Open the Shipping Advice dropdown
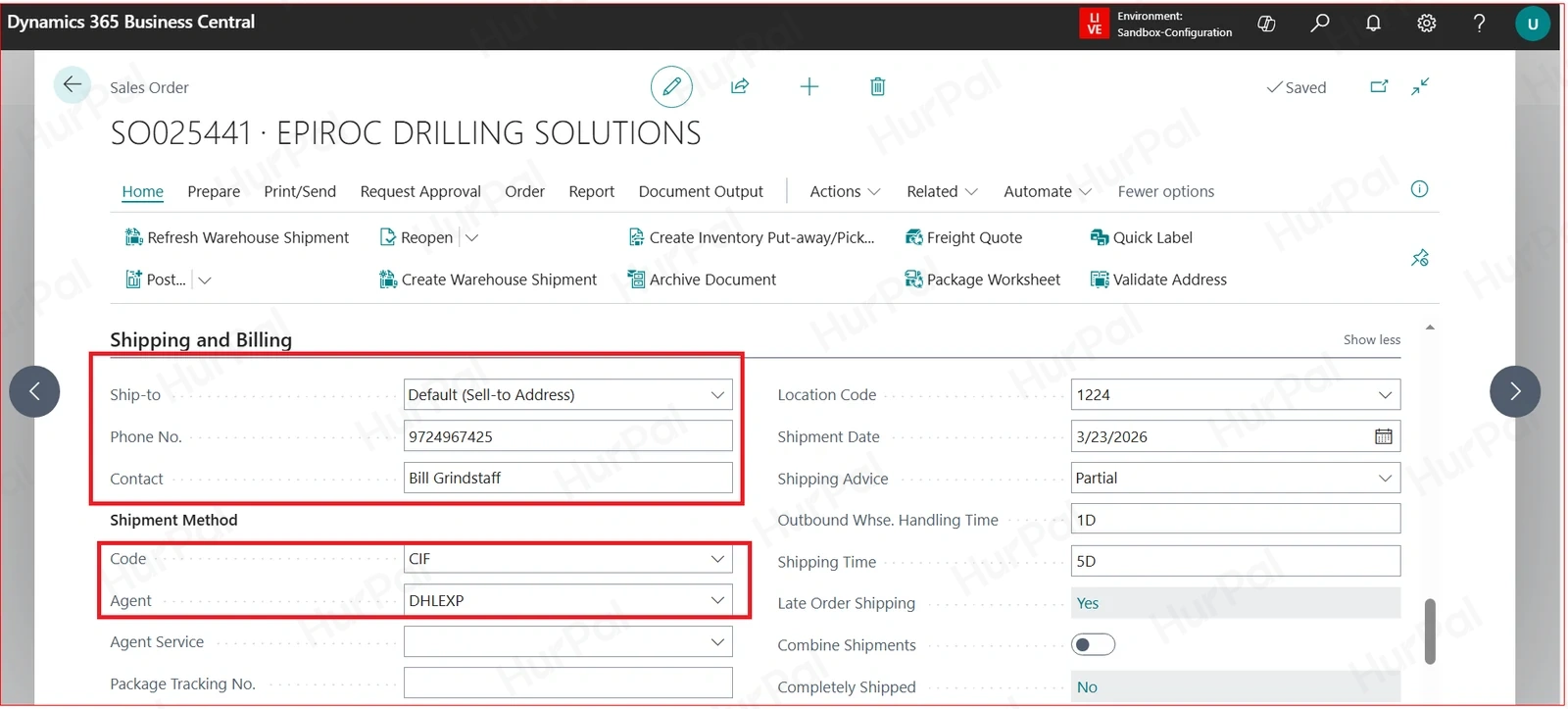Viewport: 1568px width, 709px height. point(1386,478)
